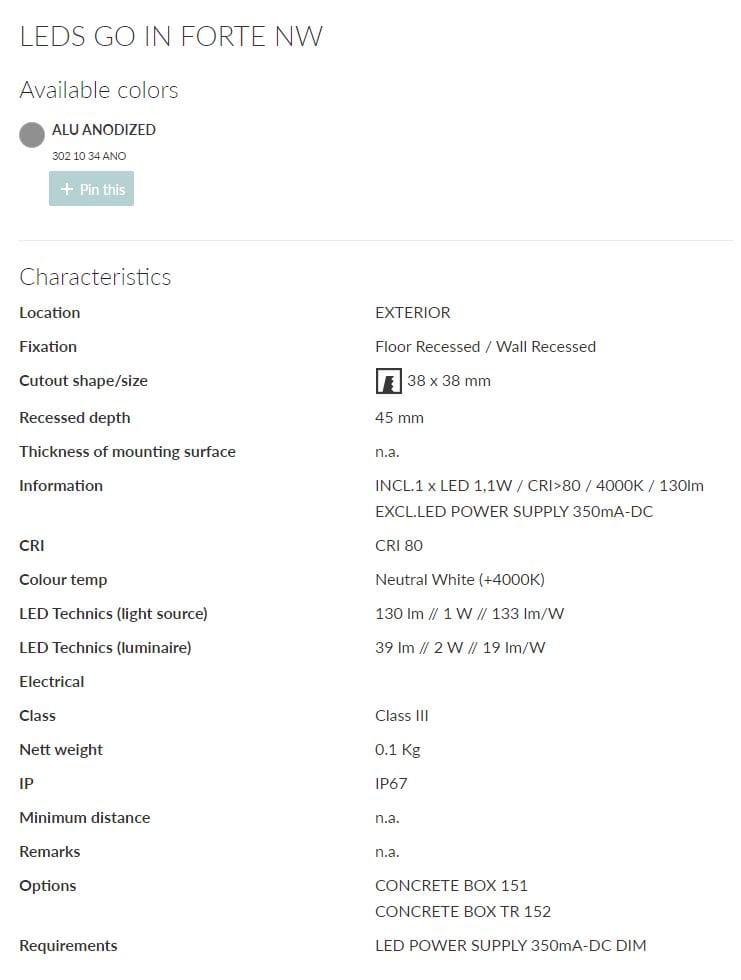
Task: Expand the Characteristics section
Action: click(95, 277)
